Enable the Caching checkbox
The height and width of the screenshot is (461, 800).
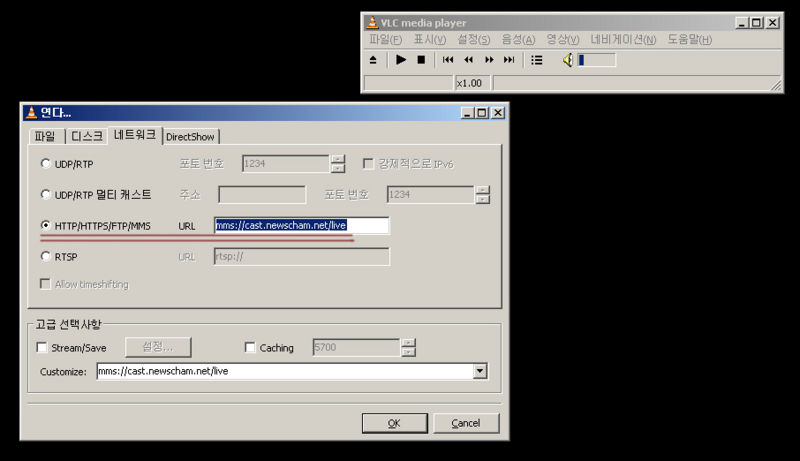(250, 347)
